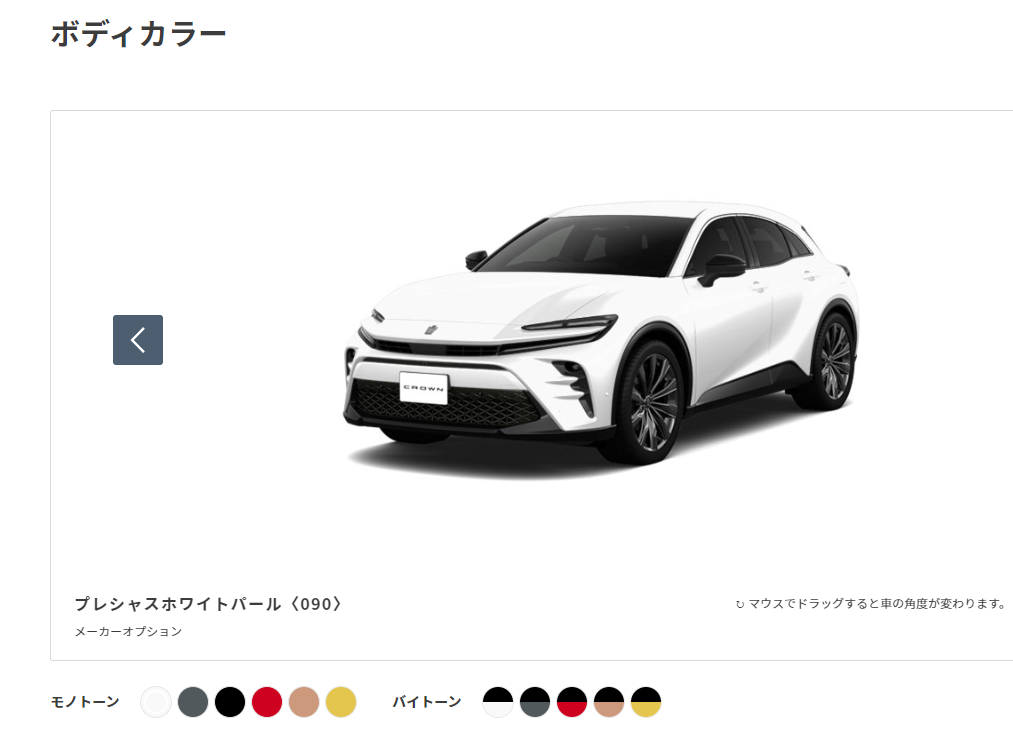
Task: Click the モノトーン label
Action: pos(85,702)
